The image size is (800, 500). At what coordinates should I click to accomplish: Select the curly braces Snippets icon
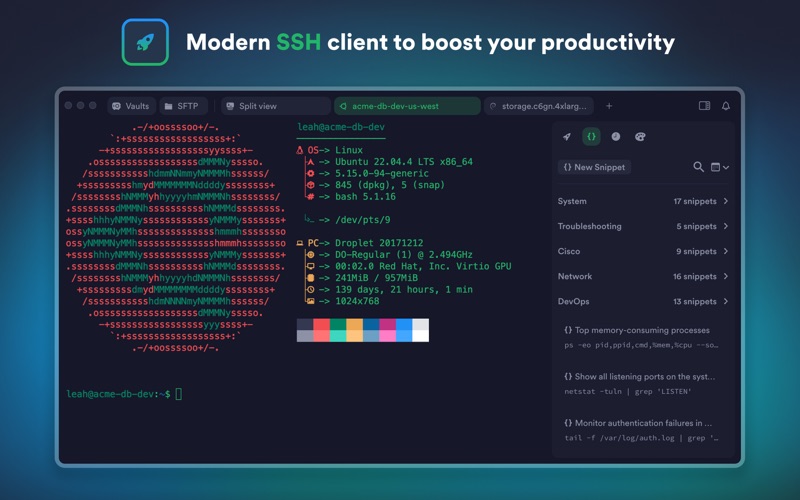[591, 137]
